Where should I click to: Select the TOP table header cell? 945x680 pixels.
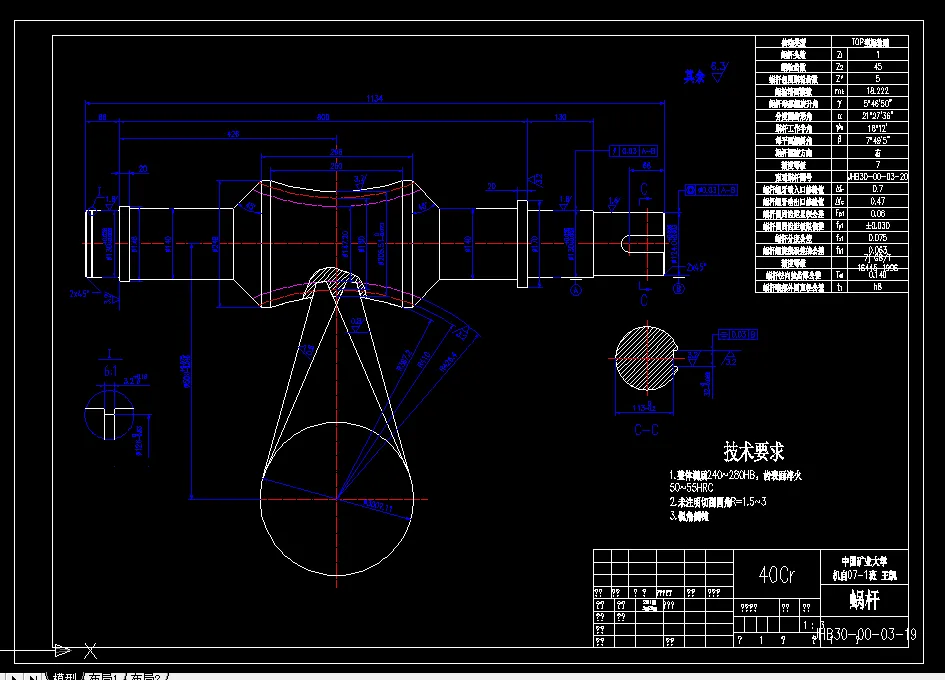pyautogui.click(x=870, y=42)
